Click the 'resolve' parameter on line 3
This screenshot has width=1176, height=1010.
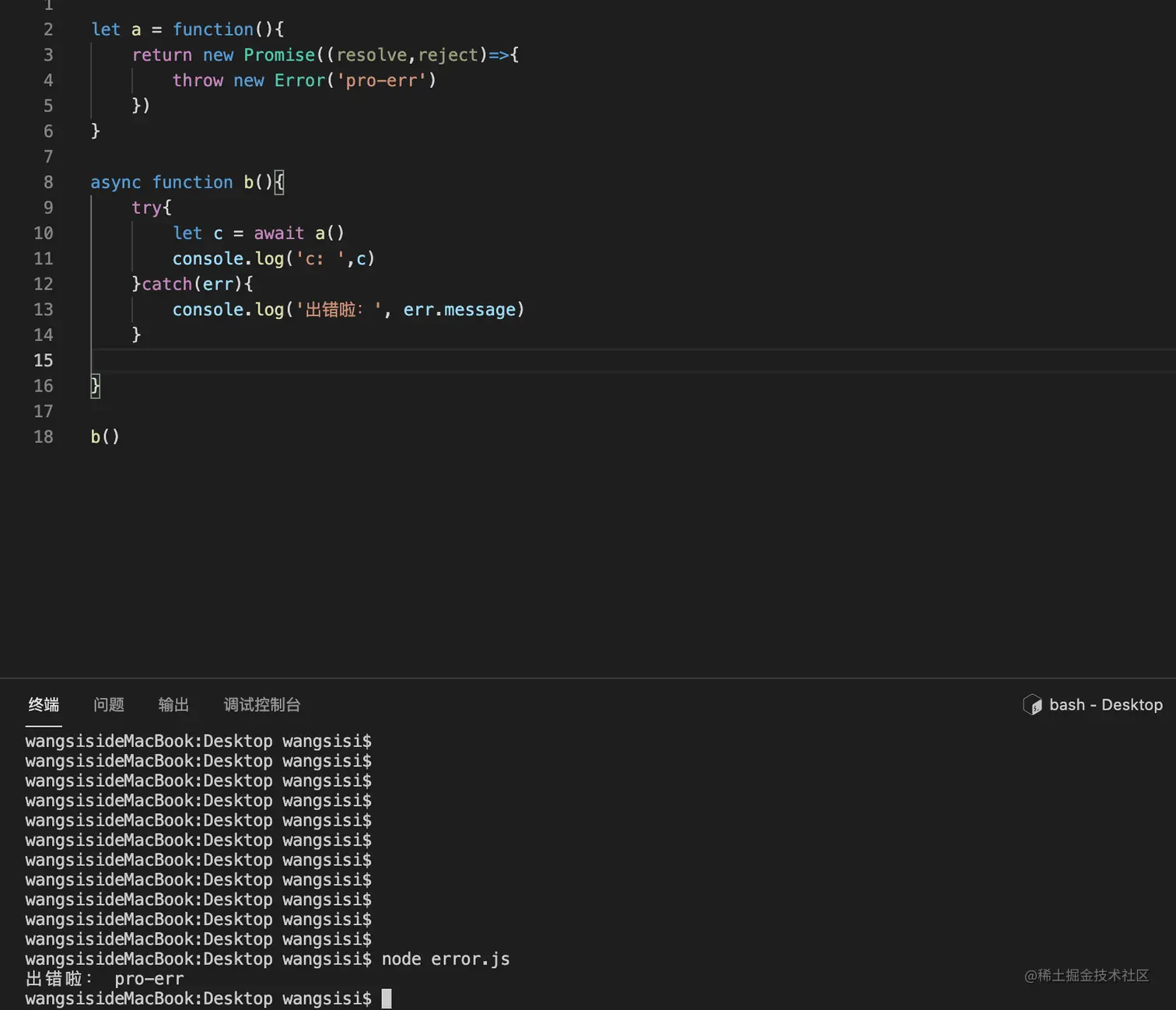pos(372,55)
